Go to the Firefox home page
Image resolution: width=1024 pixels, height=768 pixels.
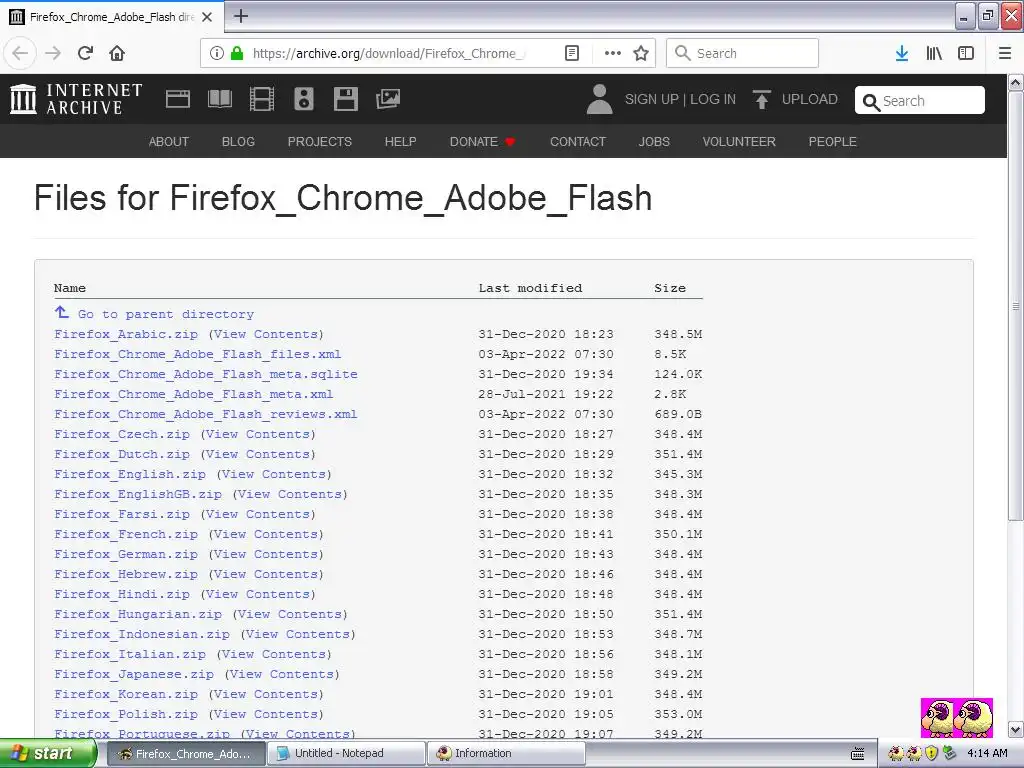pyautogui.click(x=117, y=53)
